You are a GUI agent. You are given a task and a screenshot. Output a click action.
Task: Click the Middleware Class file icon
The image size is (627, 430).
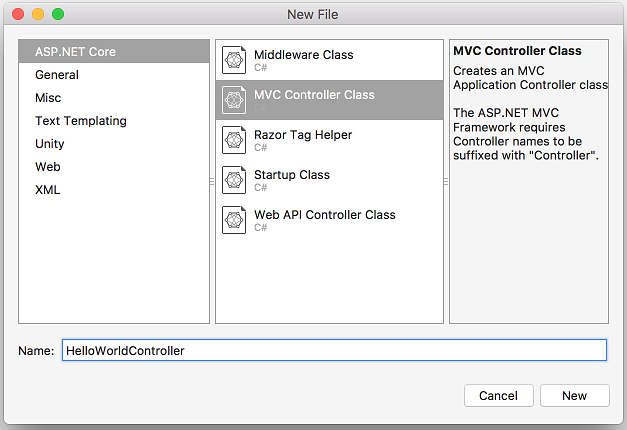234,60
